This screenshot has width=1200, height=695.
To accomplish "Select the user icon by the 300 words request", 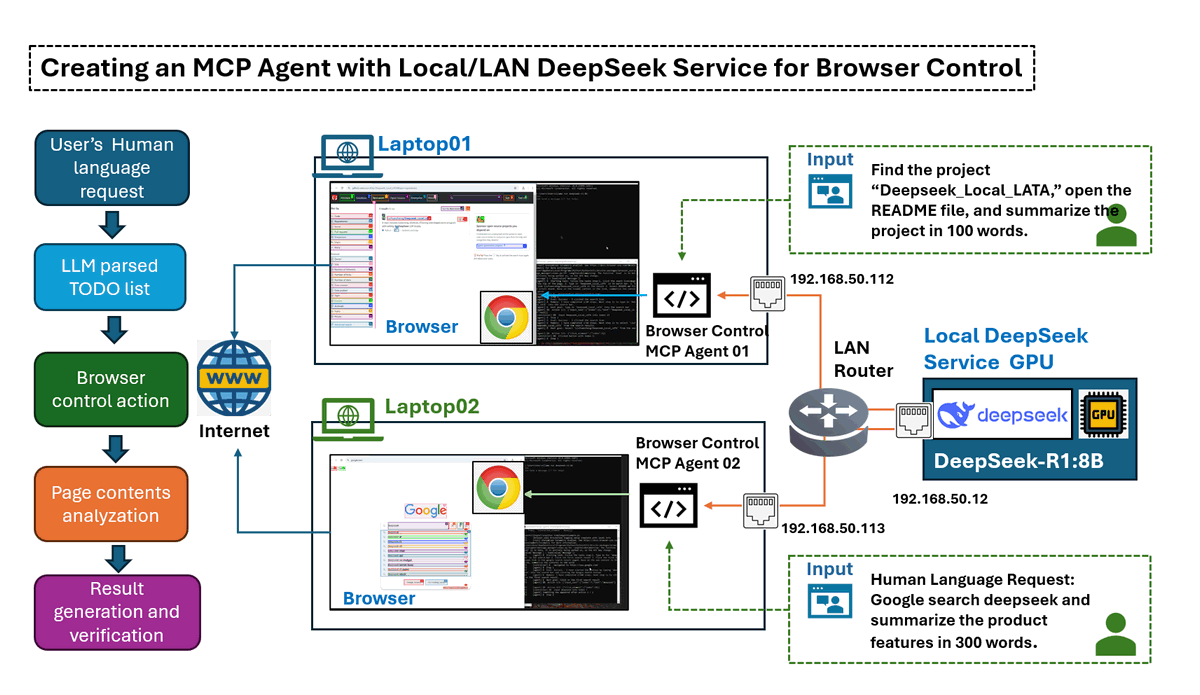I will [x=1116, y=633].
